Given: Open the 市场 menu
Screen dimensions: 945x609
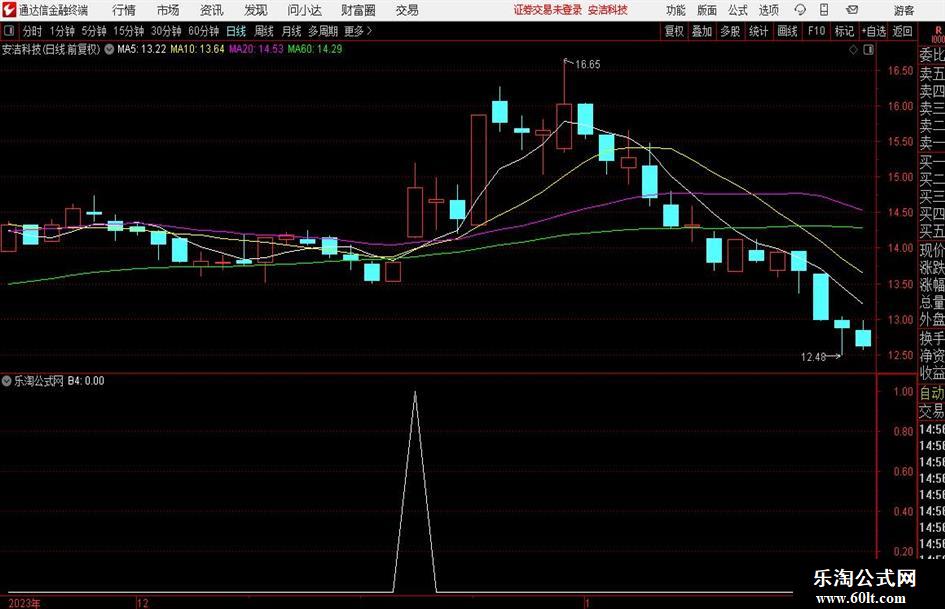Looking at the screenshot, I should point(168,10).
